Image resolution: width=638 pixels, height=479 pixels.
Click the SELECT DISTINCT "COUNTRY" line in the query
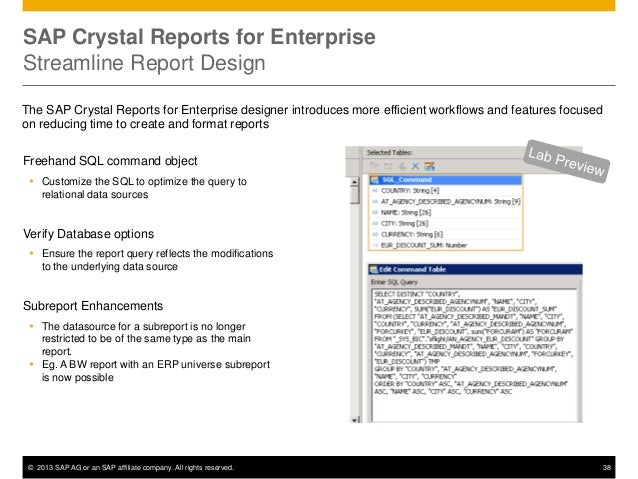(x=417, y=294)
